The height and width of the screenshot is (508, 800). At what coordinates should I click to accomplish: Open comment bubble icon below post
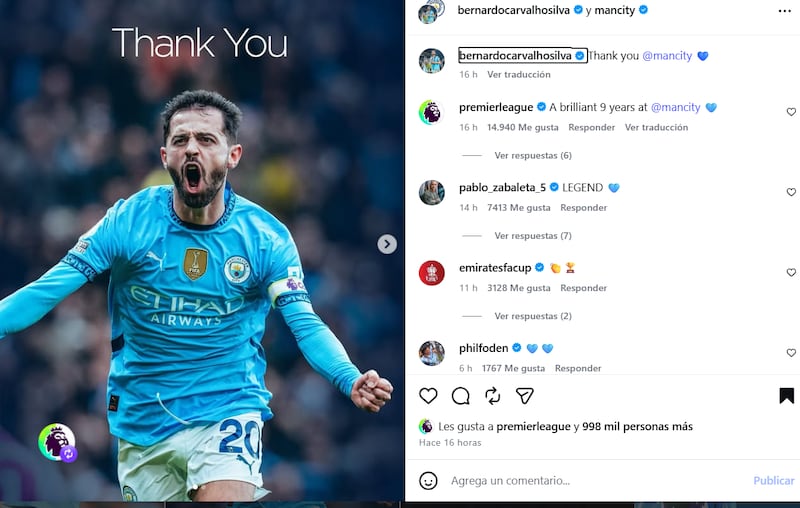click(460, 396)
